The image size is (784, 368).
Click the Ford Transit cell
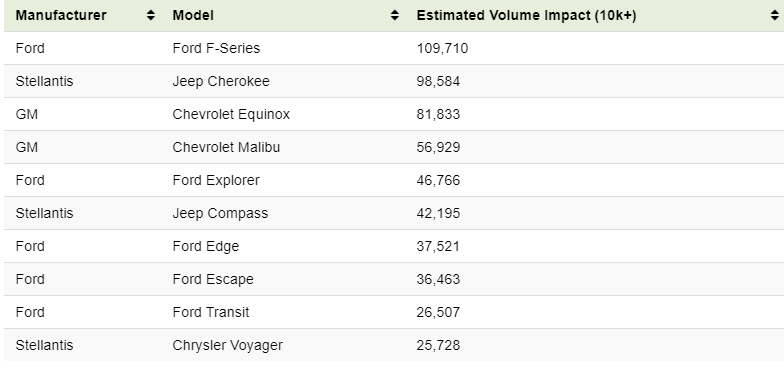pos(210,312)
